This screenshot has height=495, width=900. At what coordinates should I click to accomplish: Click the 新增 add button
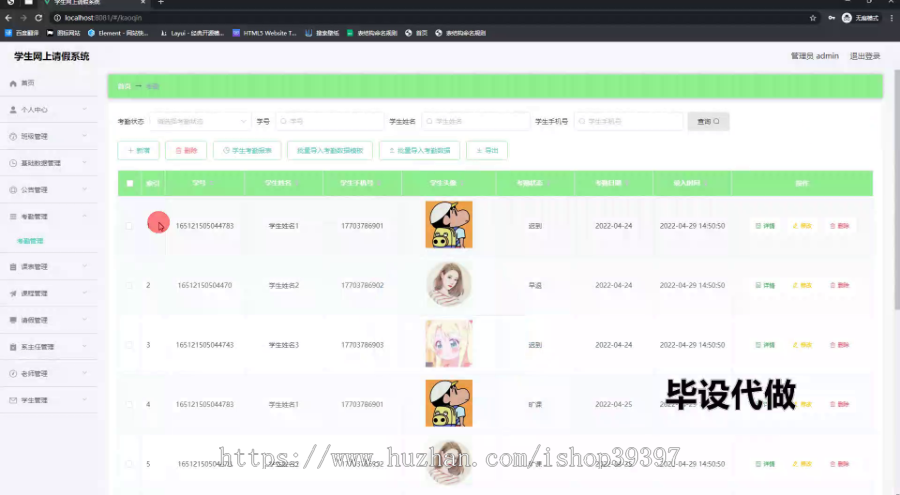coord(138,150)
